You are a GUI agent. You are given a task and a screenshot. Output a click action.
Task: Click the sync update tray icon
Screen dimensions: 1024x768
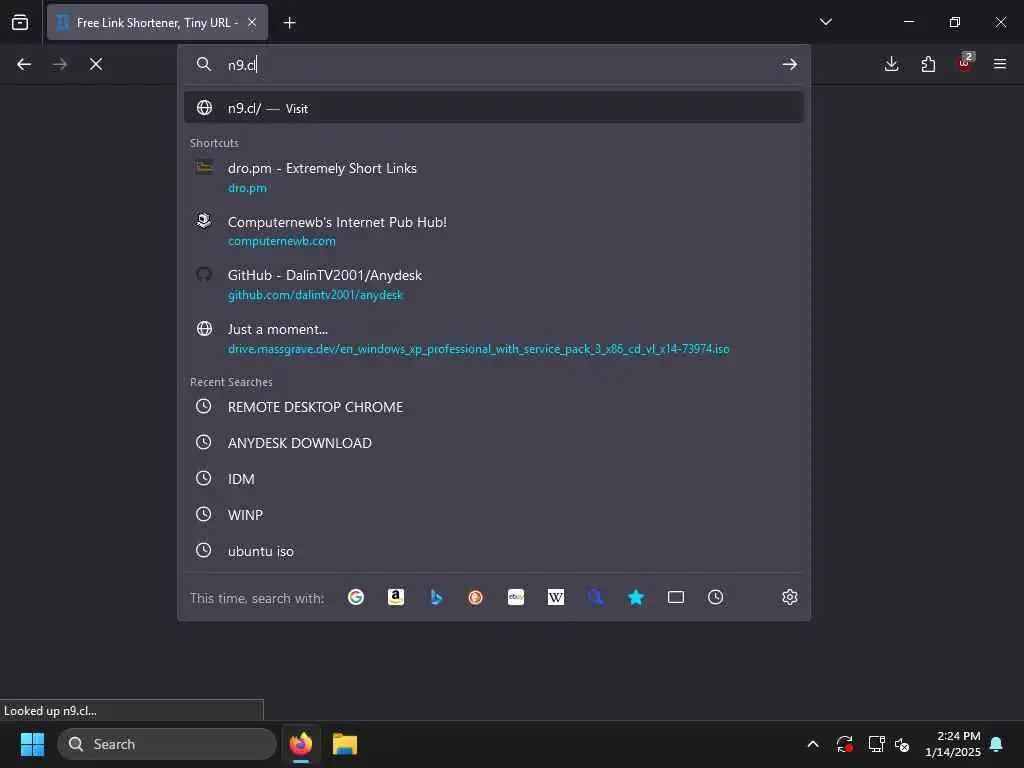point(844,744)
